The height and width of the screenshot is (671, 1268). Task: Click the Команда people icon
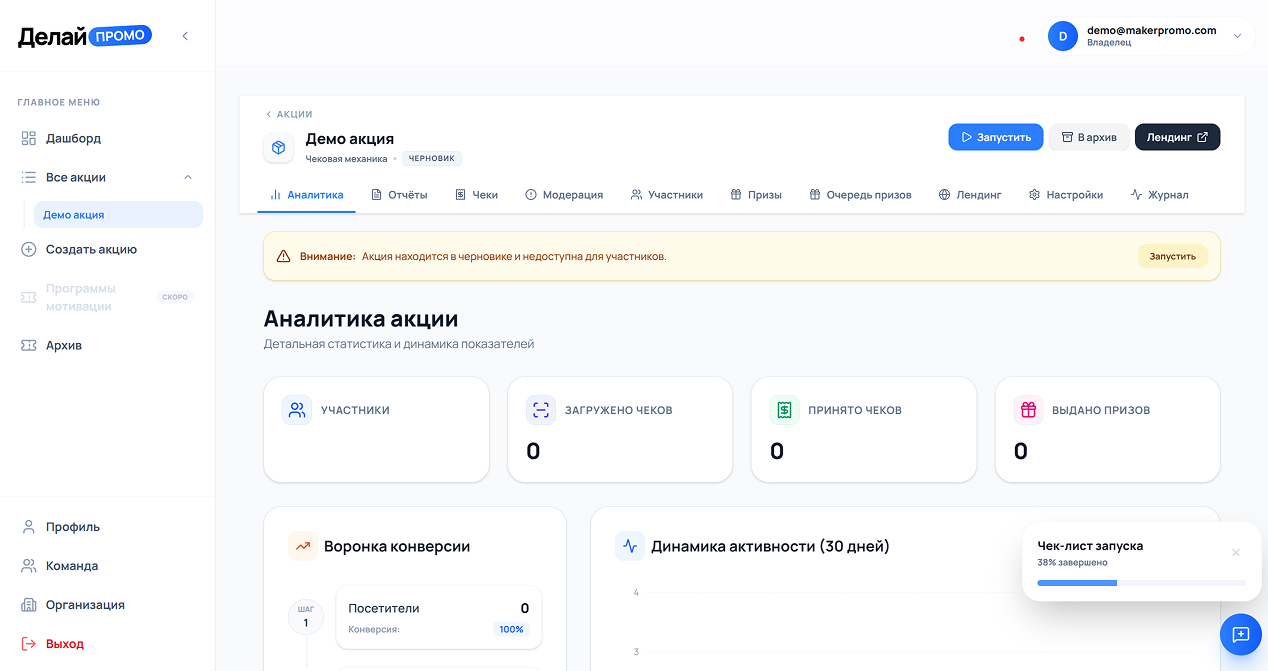[x=29, y=566]
